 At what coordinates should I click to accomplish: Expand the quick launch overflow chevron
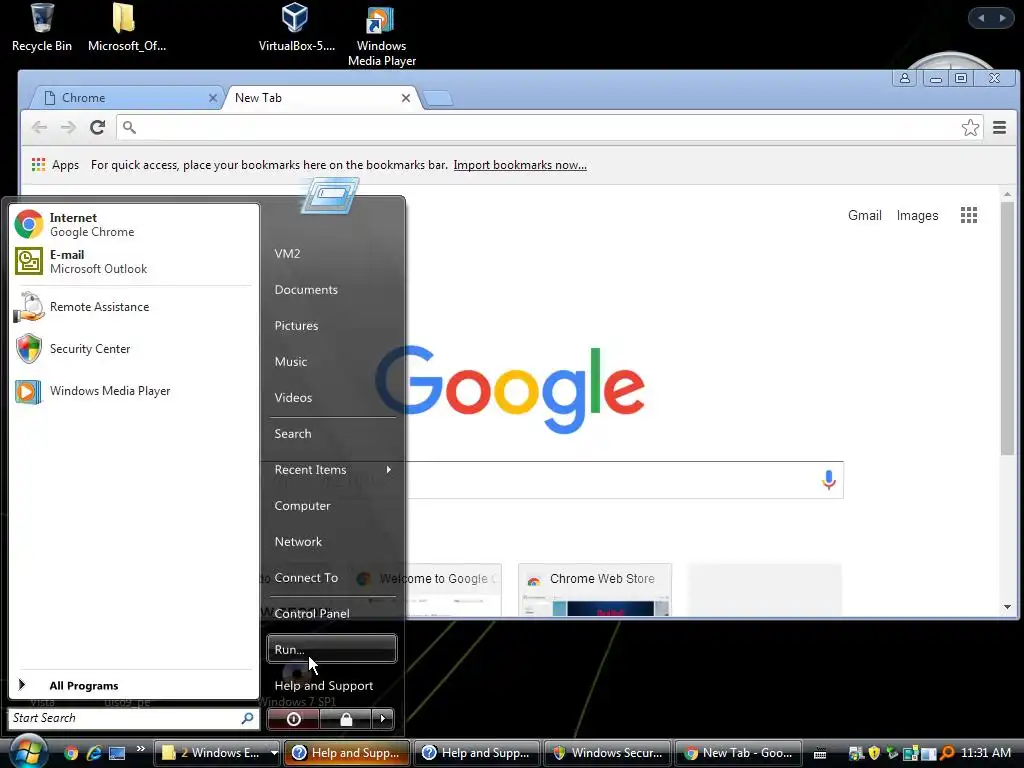tap(140, 748)
